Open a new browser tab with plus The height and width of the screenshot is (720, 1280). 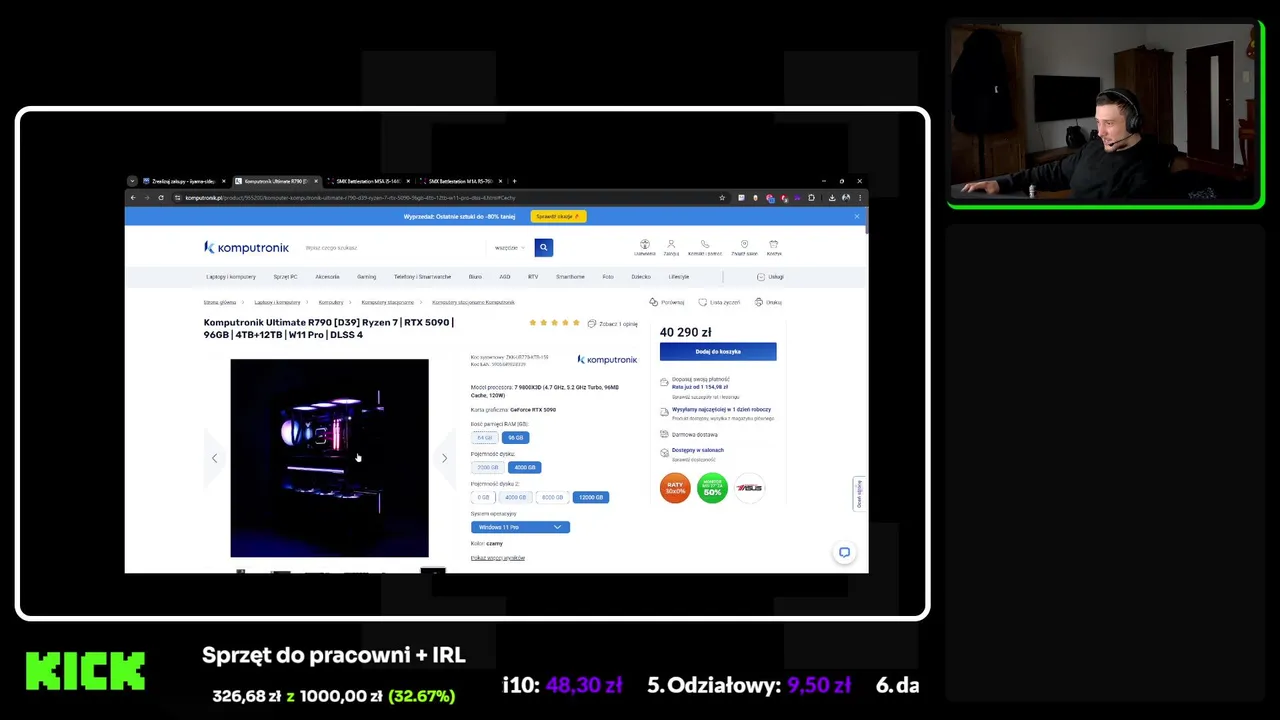[514, 181]
